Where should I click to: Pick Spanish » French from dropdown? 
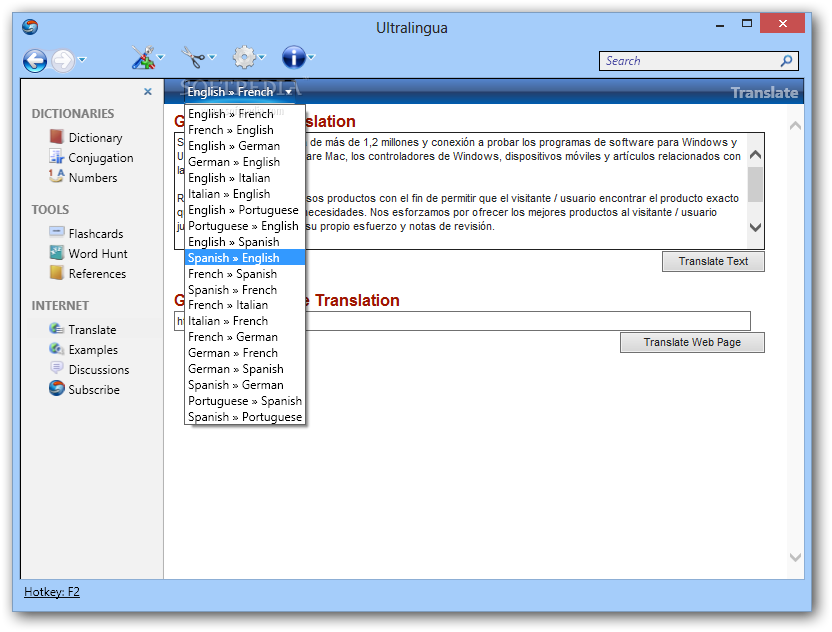click(x=245, y=289)
